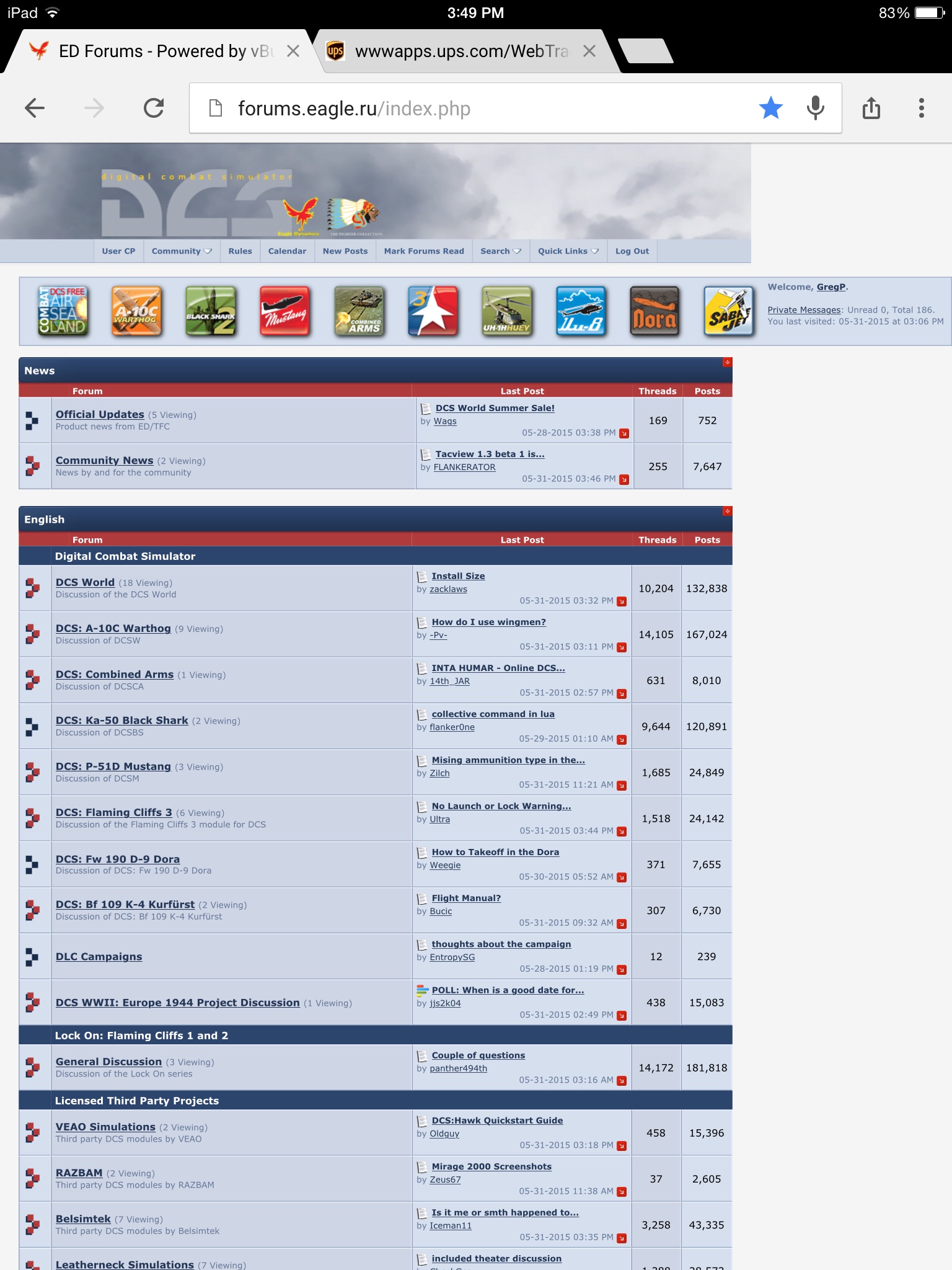Open the Sabre Jet module icon

click(x=729, y=311)
